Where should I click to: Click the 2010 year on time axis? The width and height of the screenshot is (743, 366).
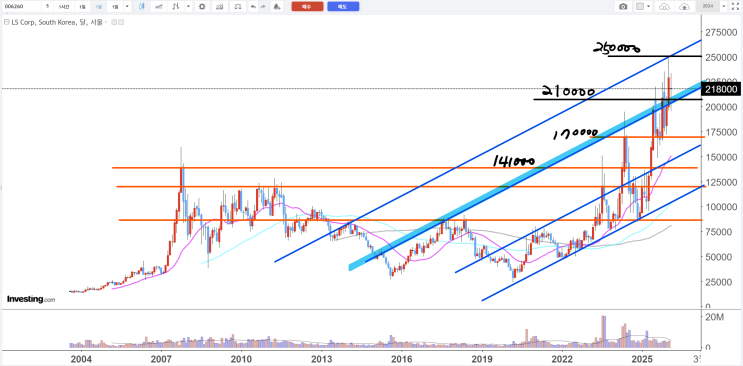point(241,358)
